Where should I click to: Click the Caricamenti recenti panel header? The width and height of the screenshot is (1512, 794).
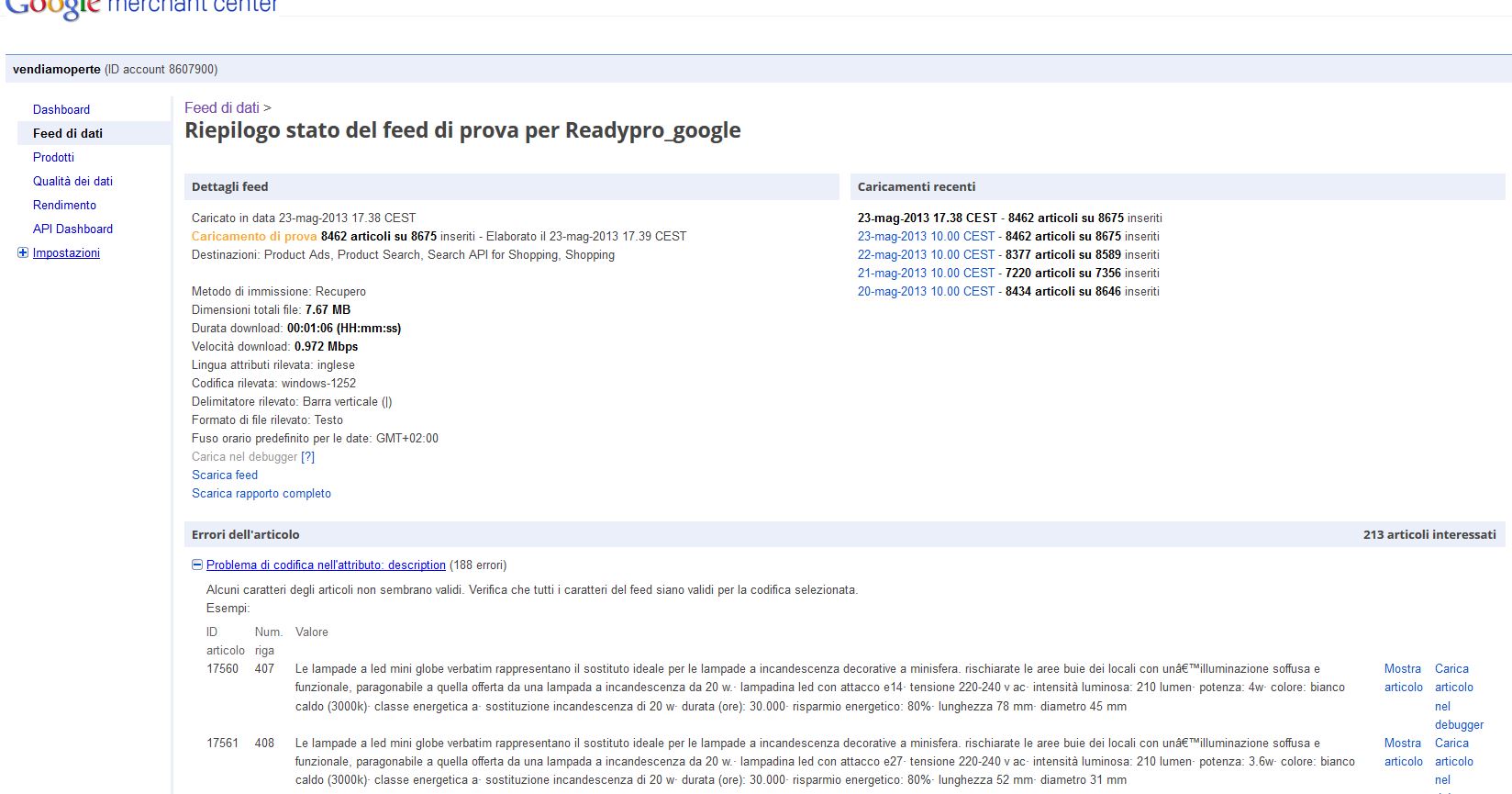coord(1178,186)
